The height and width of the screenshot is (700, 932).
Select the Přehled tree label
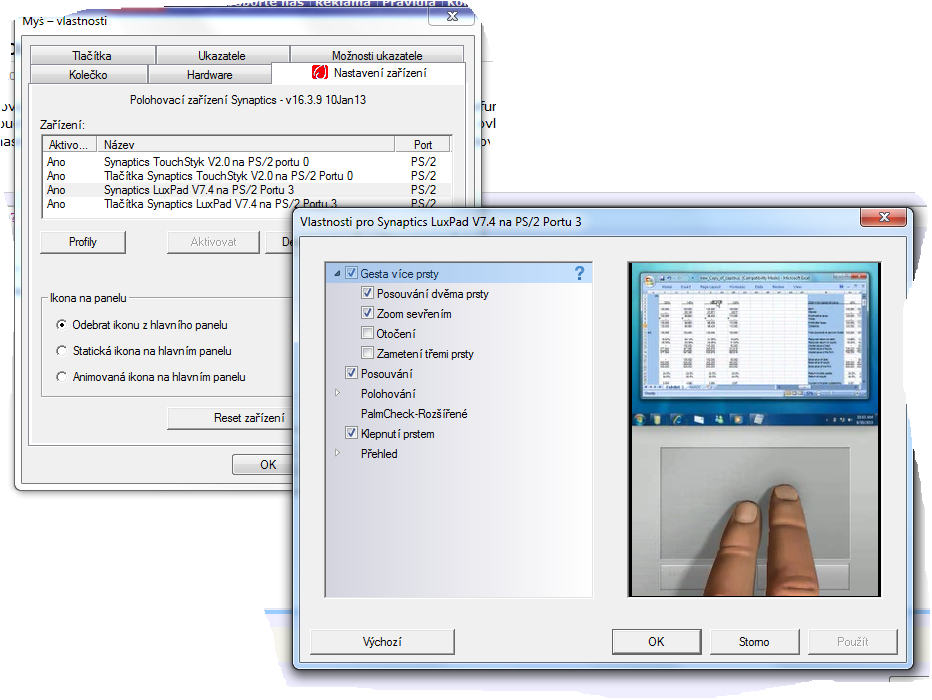tap(379, 453)
